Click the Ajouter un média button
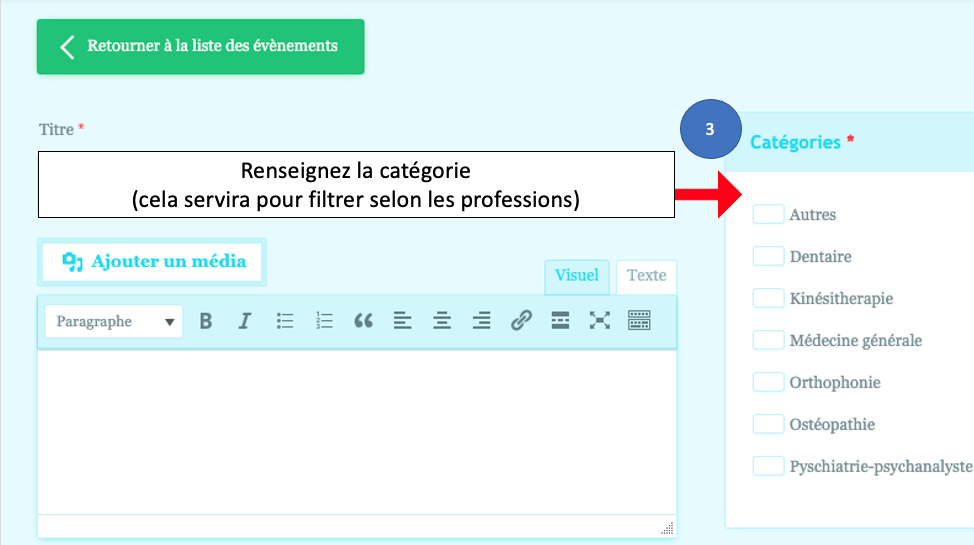Screen dimensions: 974x545 point(153,262)
